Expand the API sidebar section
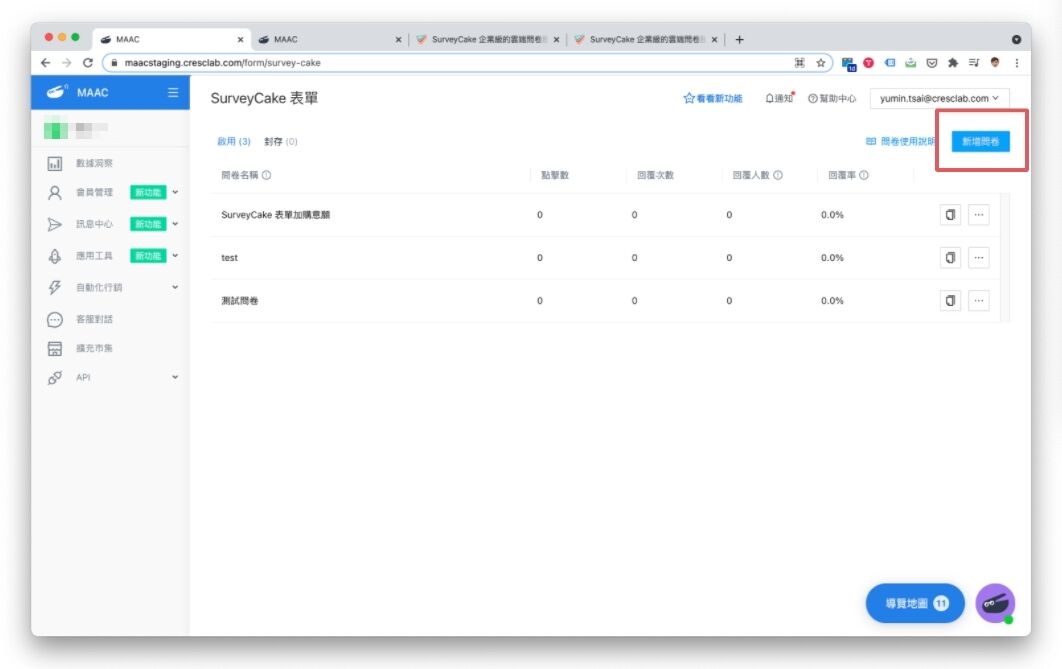This screenshot has width=1062, height=669. tap(112, 378)
